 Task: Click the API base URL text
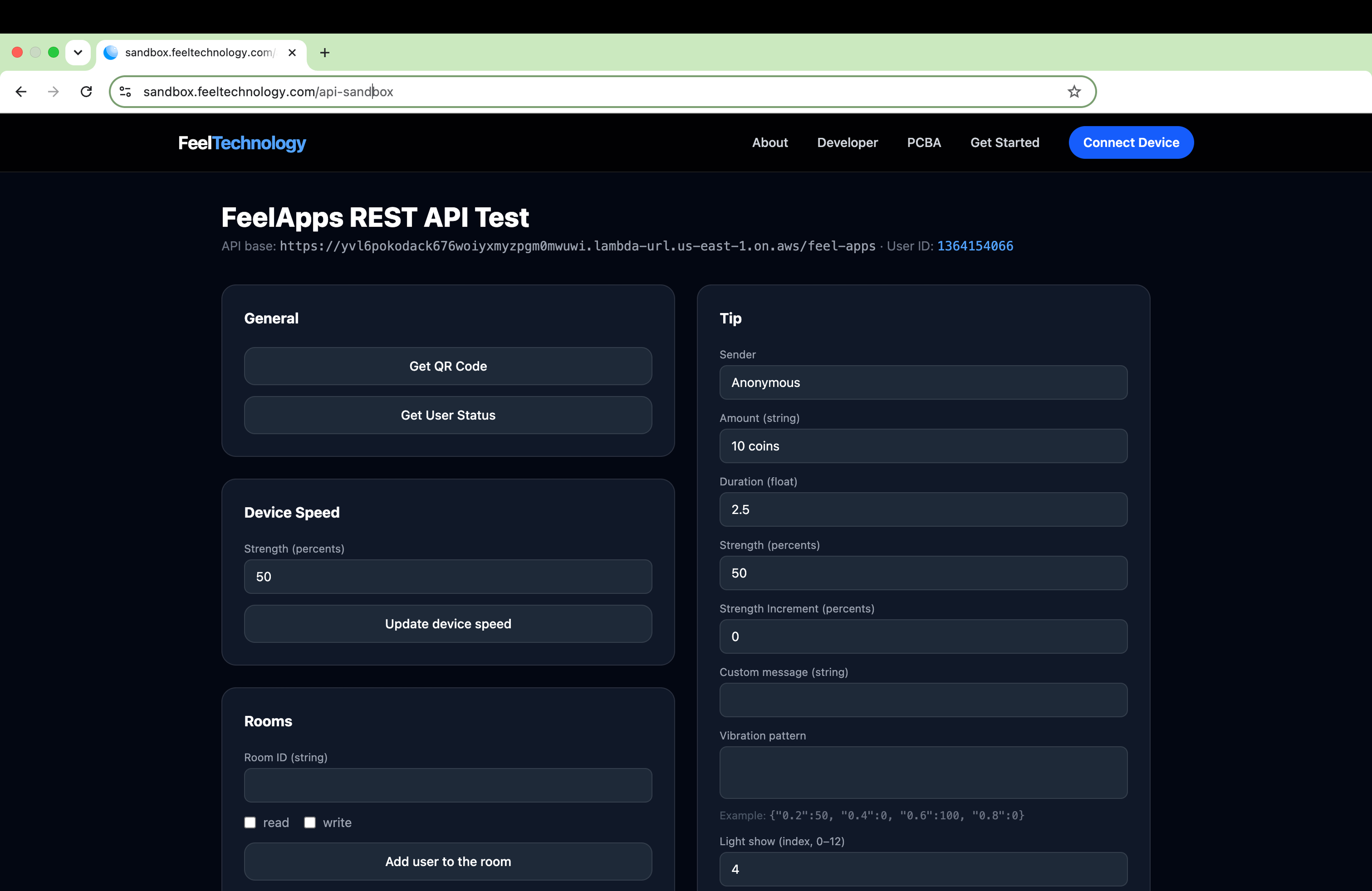click(577, 246)
